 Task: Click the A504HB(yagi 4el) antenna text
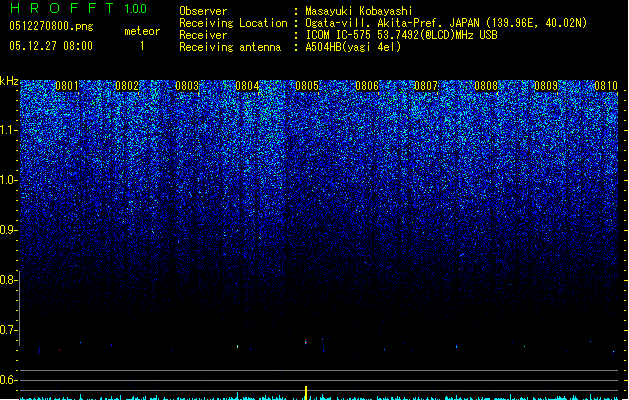click(x=353, y=47)
